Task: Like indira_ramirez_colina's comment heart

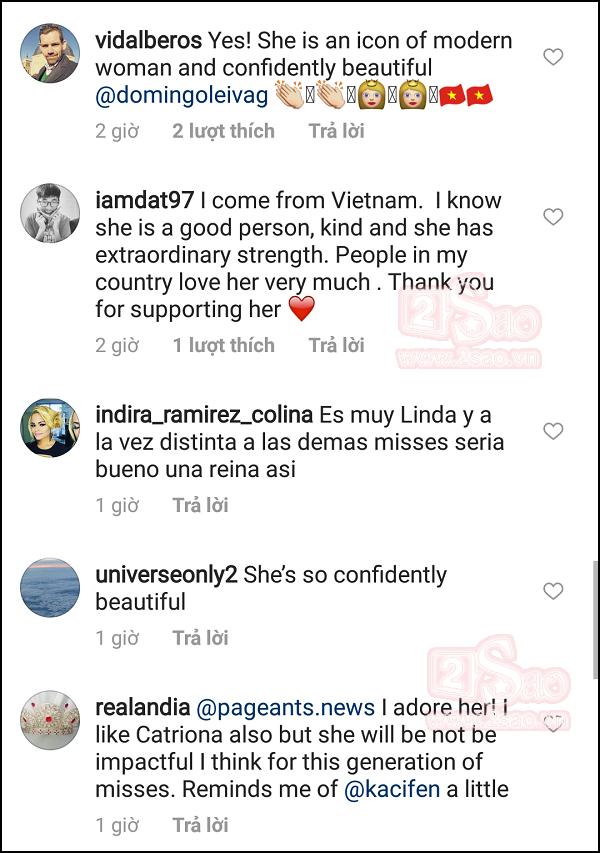Action: click(x=553, y=431)
